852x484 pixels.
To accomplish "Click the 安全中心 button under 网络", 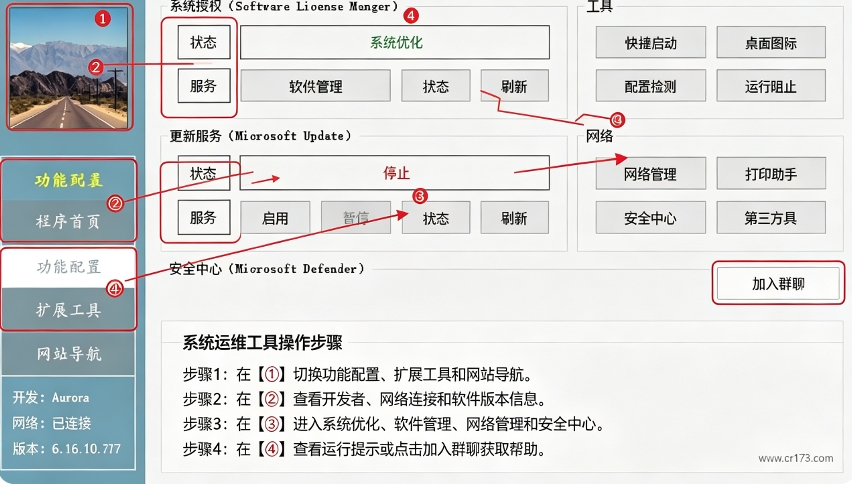I will pos(650,218).
